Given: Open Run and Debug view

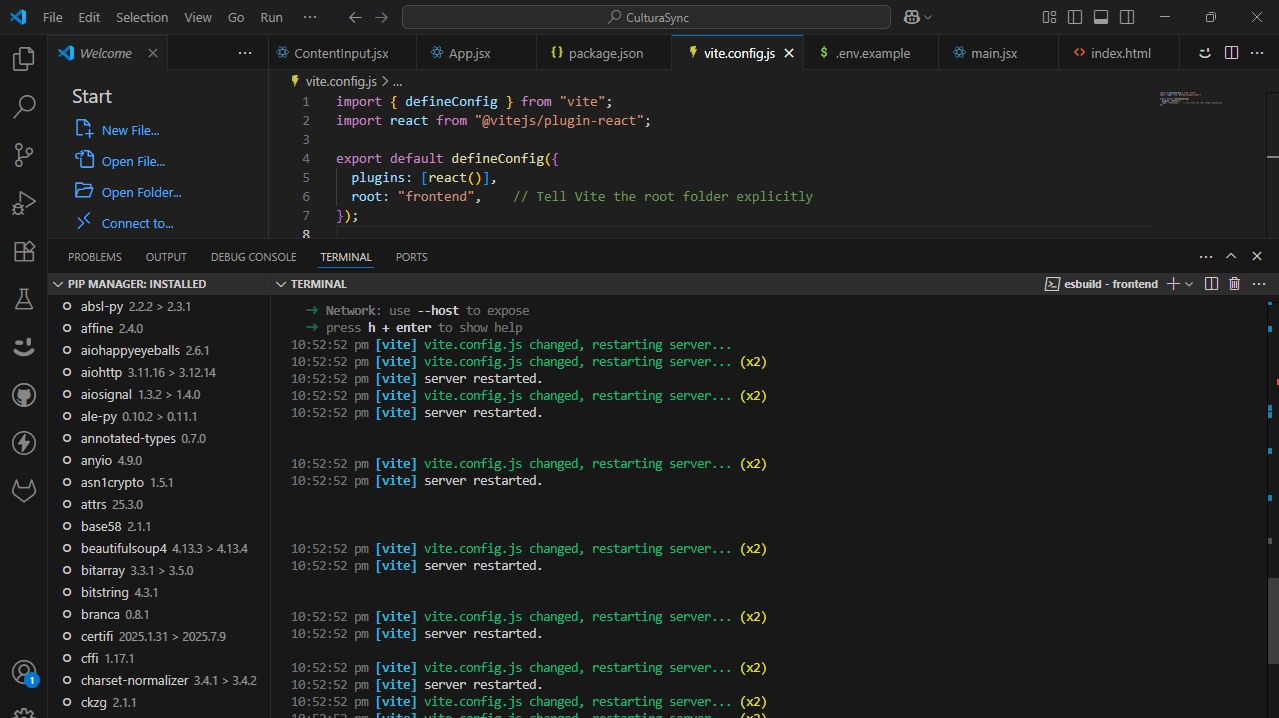Looking at the screenshot, I should (23, 203).
